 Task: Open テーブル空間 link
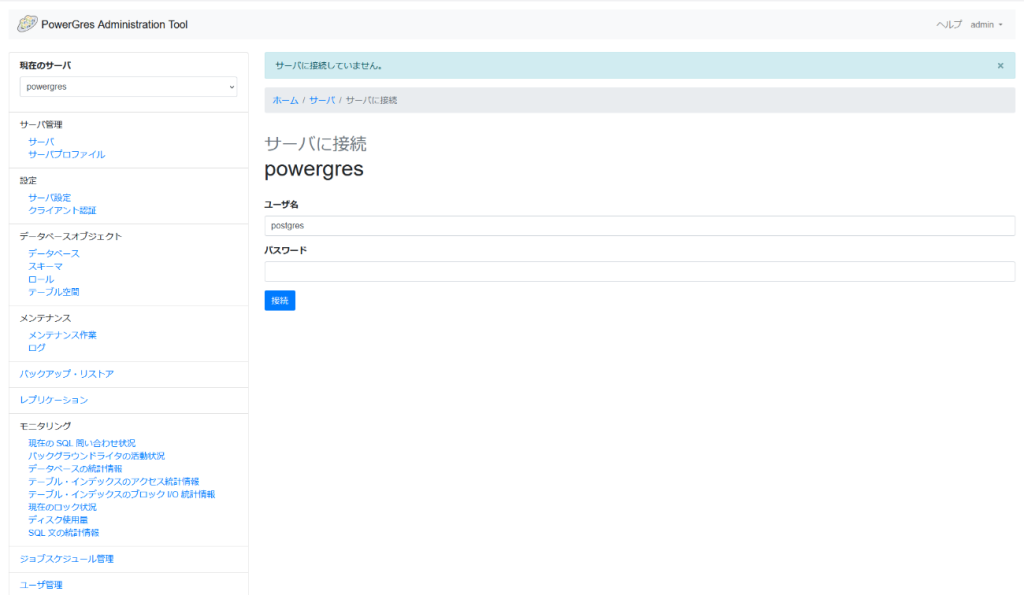tap(54, 292)
